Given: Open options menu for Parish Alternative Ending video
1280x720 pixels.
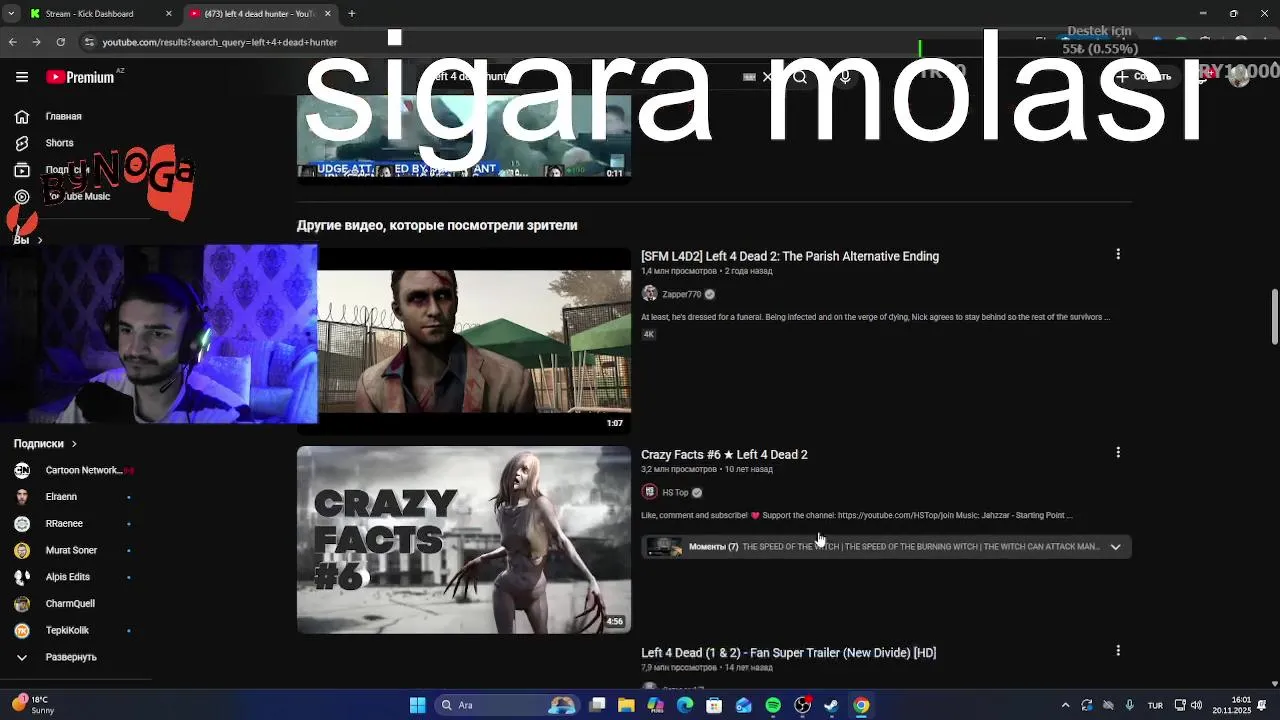Looking at the screenshot, I should (1118, 255).
